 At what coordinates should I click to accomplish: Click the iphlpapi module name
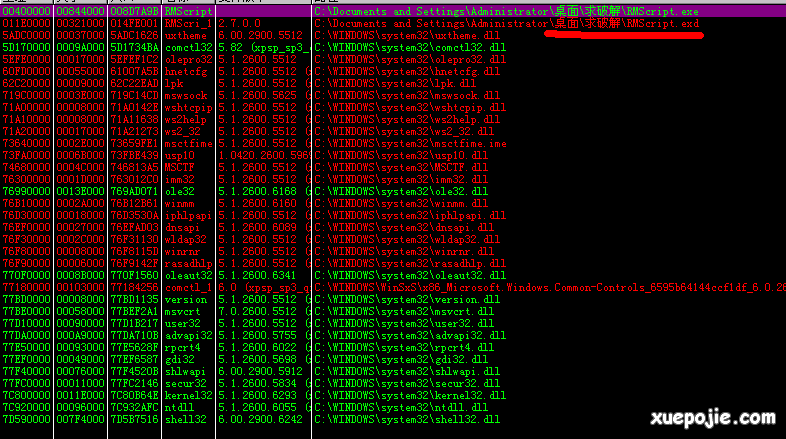(188, 215)
